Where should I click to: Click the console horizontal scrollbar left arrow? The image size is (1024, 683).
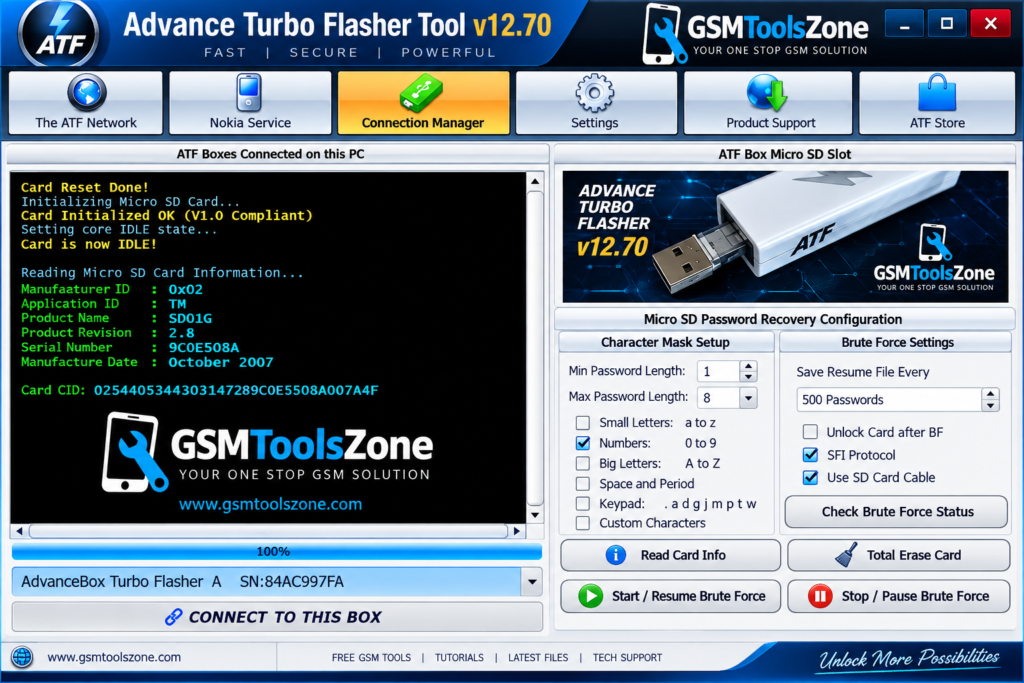pos(20,531)
